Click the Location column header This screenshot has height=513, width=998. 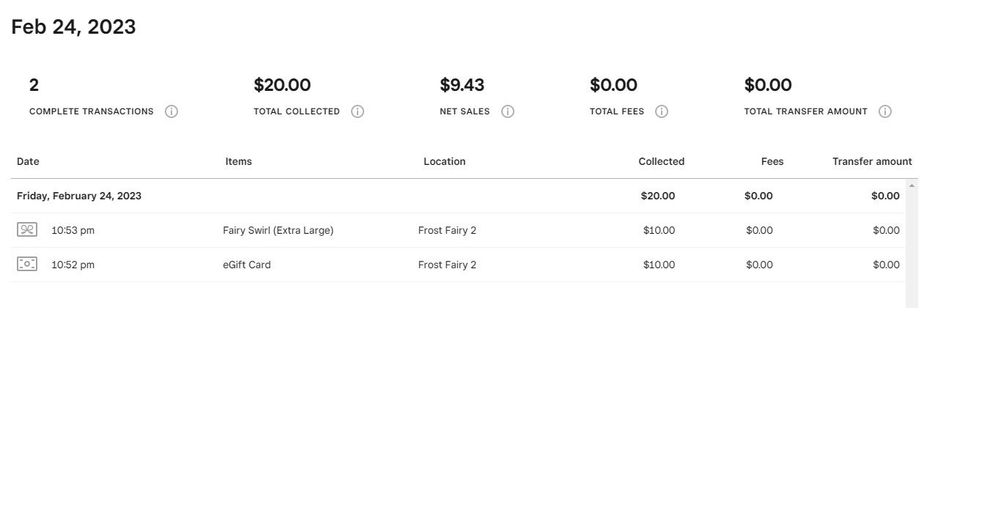click(x=444, y=162)
